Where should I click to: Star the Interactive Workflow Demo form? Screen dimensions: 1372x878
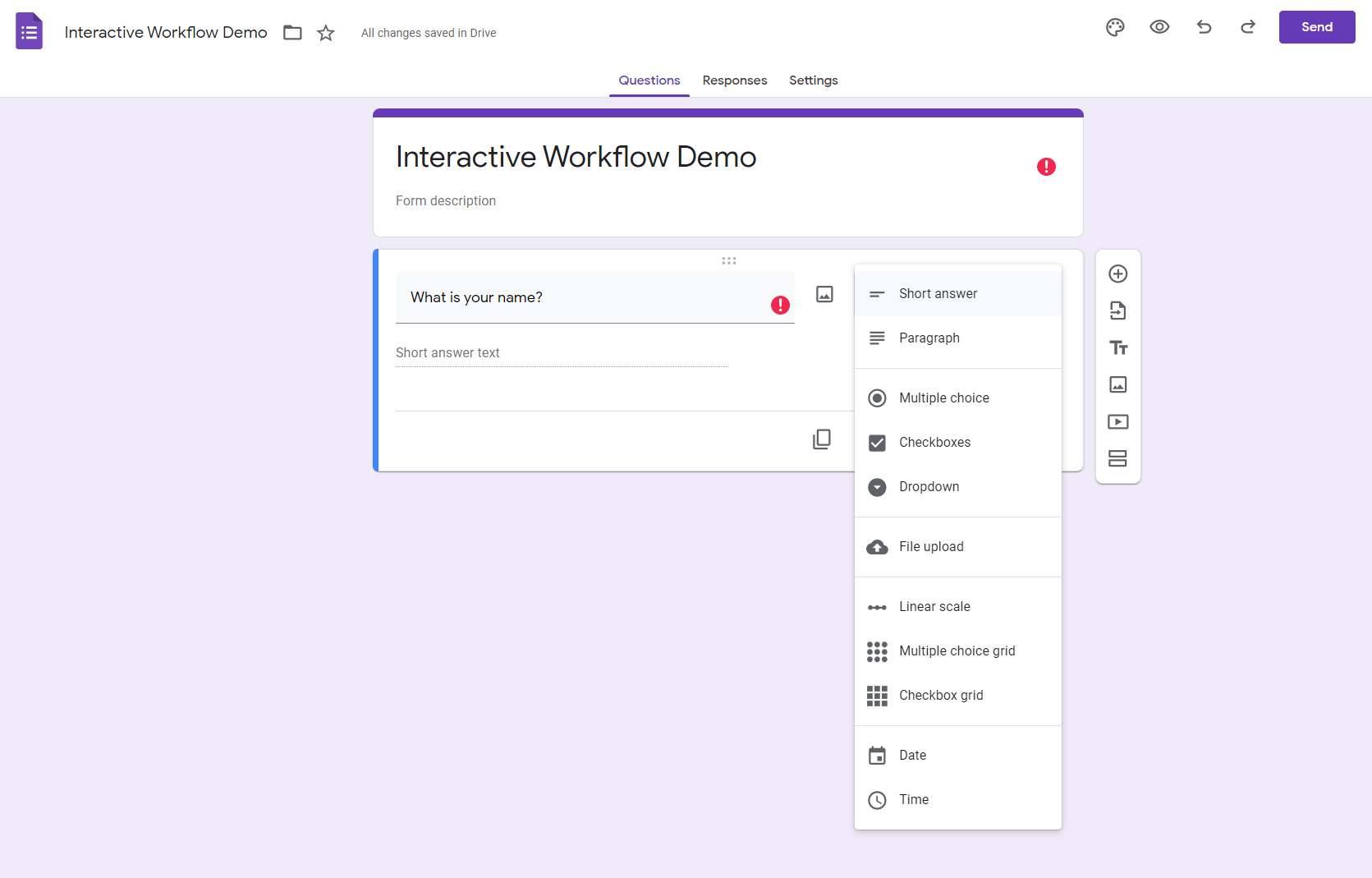point(326,33)
